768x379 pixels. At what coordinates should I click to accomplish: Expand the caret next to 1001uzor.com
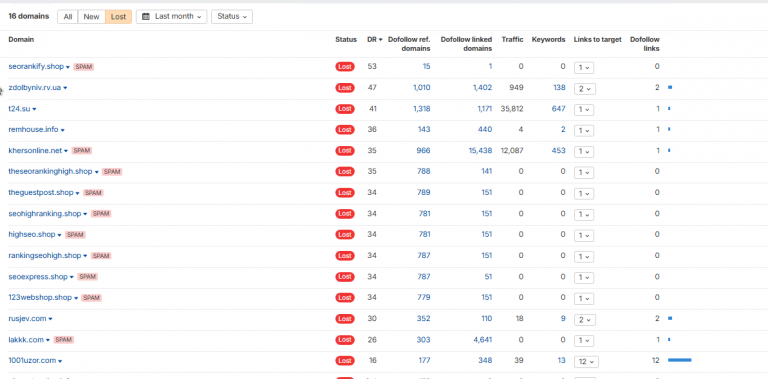[x=60, y=361]
